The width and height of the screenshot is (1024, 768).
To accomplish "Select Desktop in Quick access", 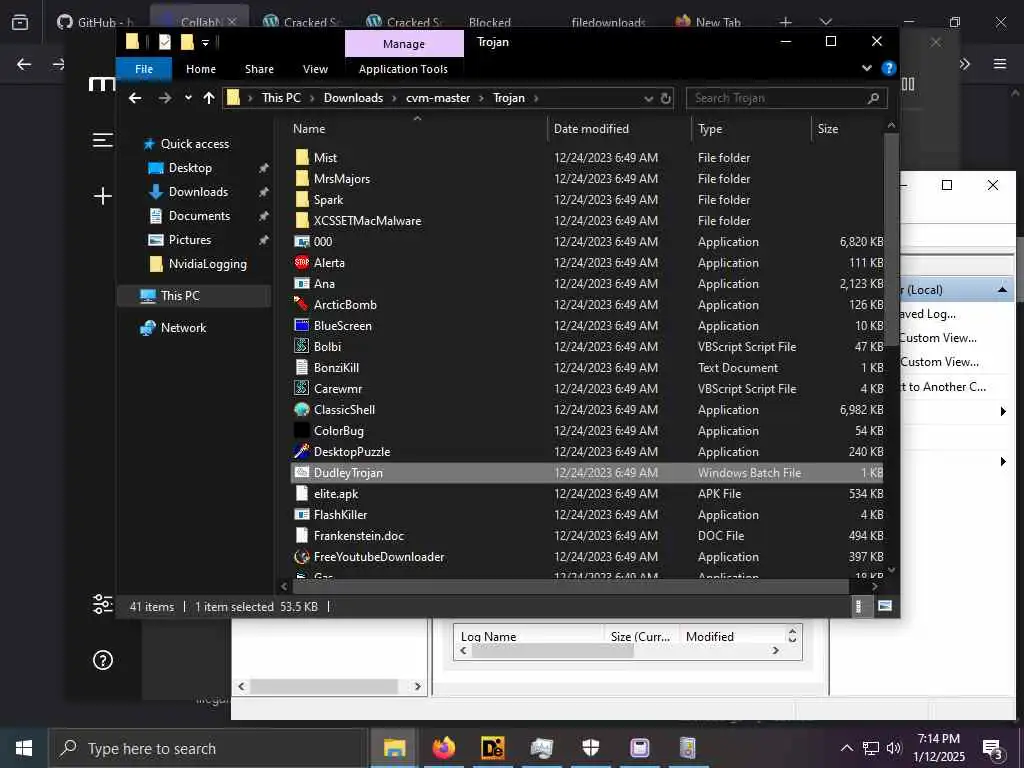I will click(x=190, y=168).
